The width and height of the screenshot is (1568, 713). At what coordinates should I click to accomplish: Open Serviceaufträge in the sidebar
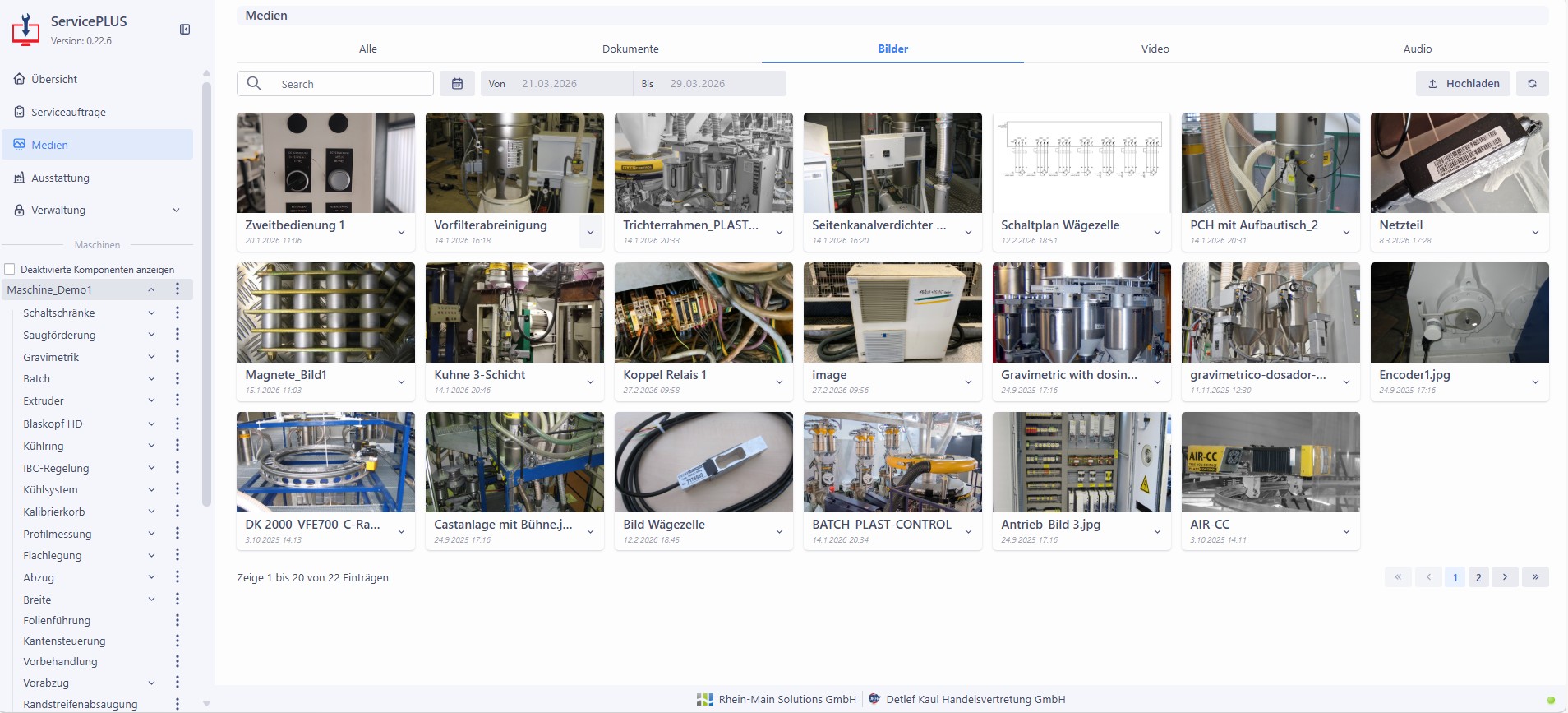68,112
